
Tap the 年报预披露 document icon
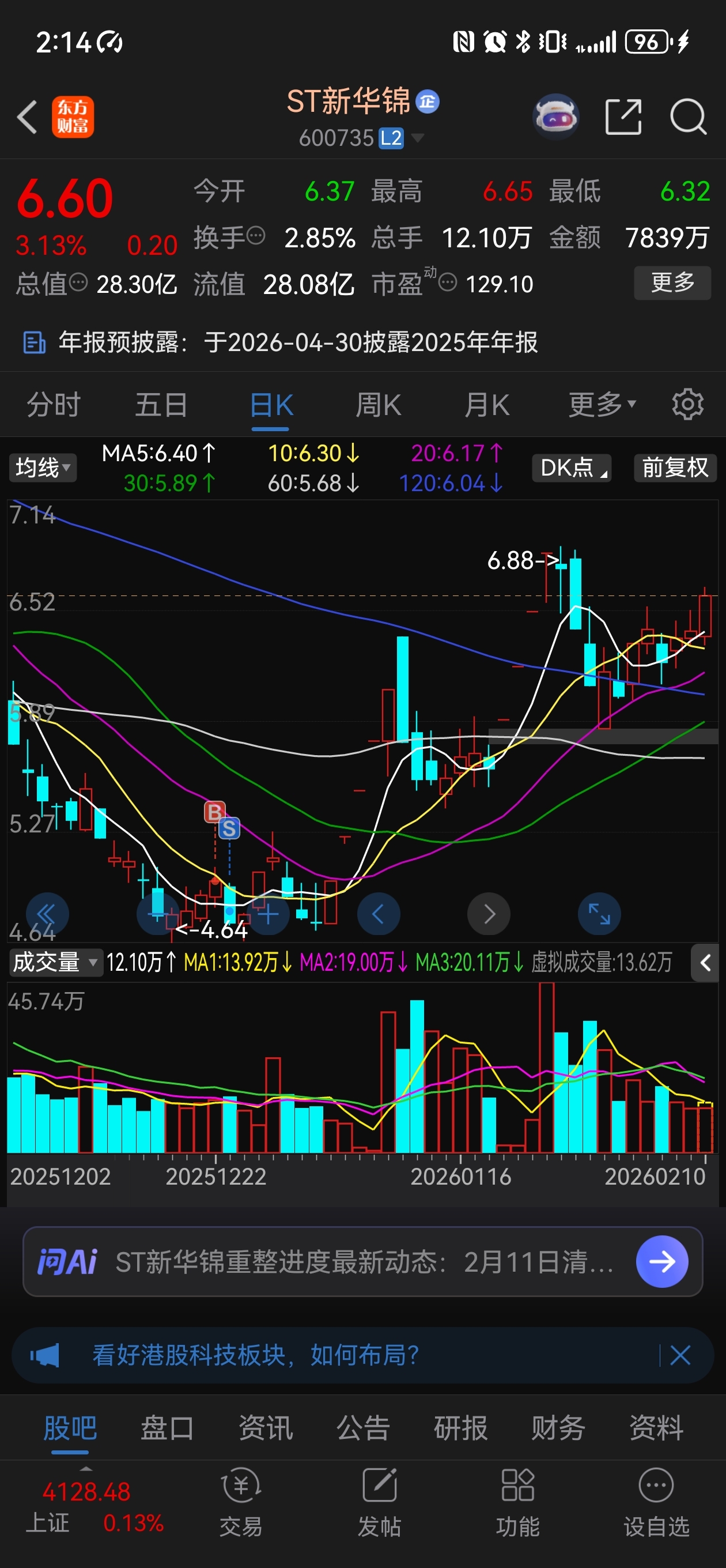[x=34, y=342]
